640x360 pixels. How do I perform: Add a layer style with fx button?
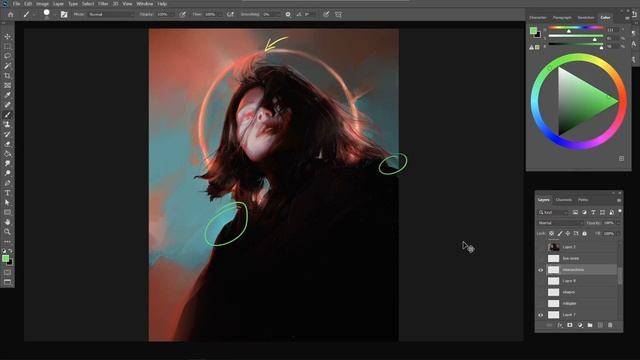pyautogui.click(x=560, y=325)
